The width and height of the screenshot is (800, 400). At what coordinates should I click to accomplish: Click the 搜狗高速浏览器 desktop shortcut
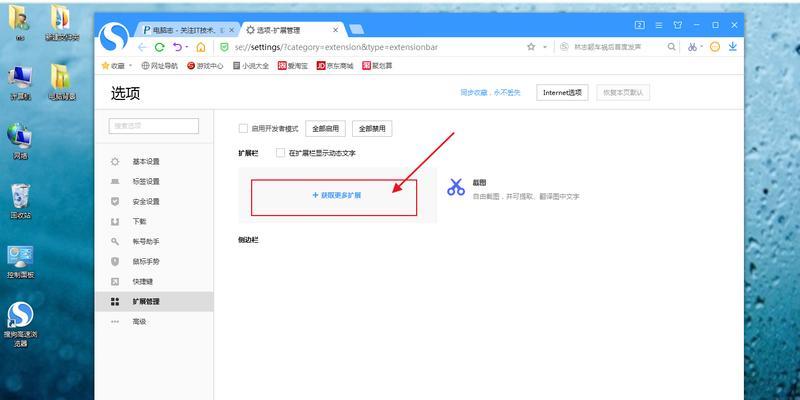click(x=21, y=324)
